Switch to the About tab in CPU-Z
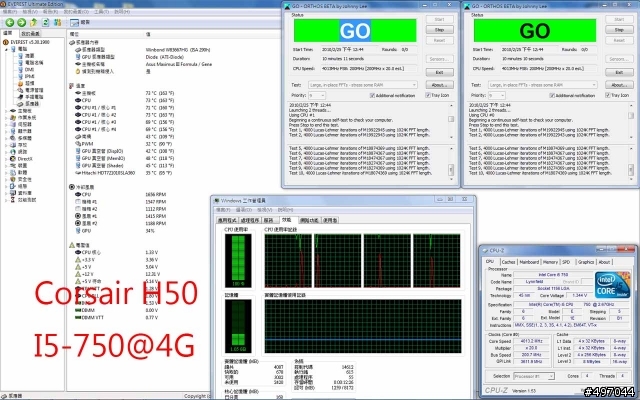 tap(604, 262)
